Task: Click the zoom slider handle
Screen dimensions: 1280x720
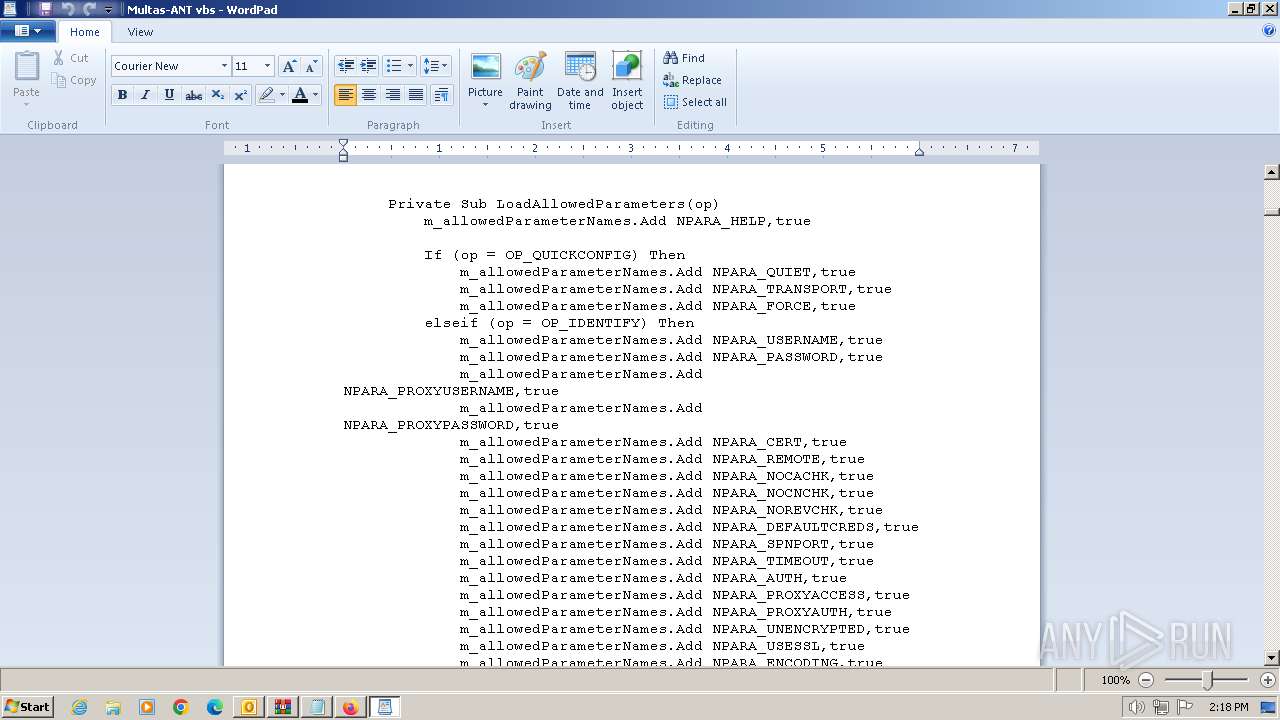Action: pos(1207,680)
